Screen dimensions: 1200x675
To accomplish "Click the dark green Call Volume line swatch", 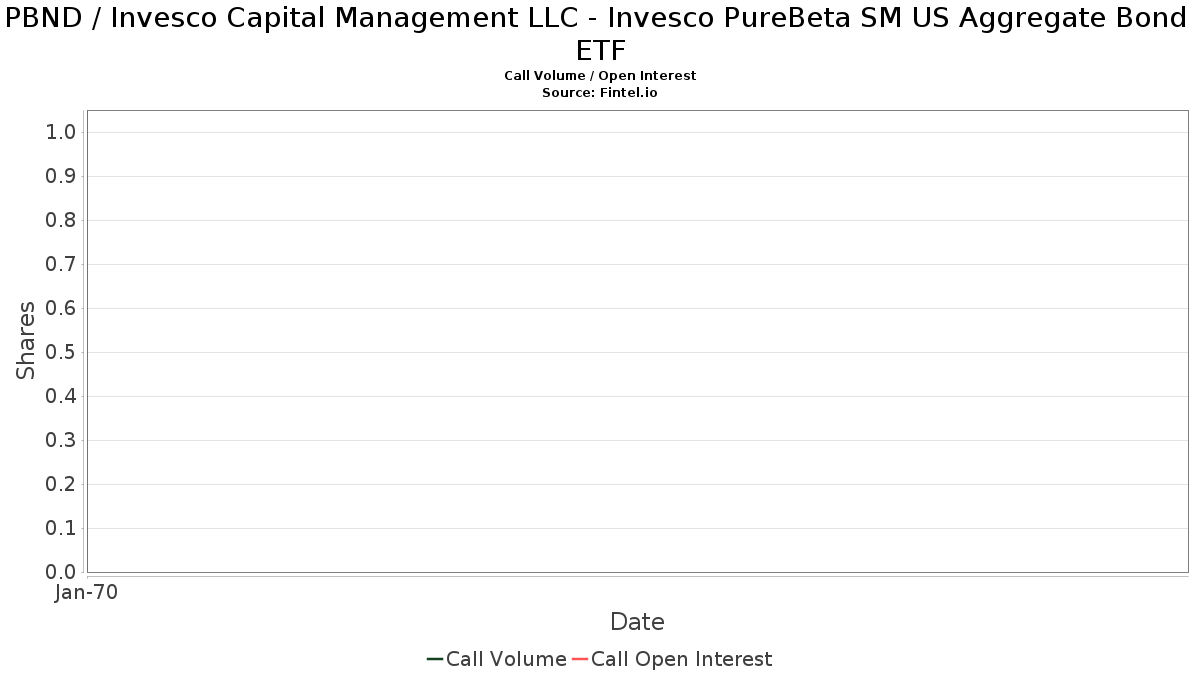I will 435,659.
